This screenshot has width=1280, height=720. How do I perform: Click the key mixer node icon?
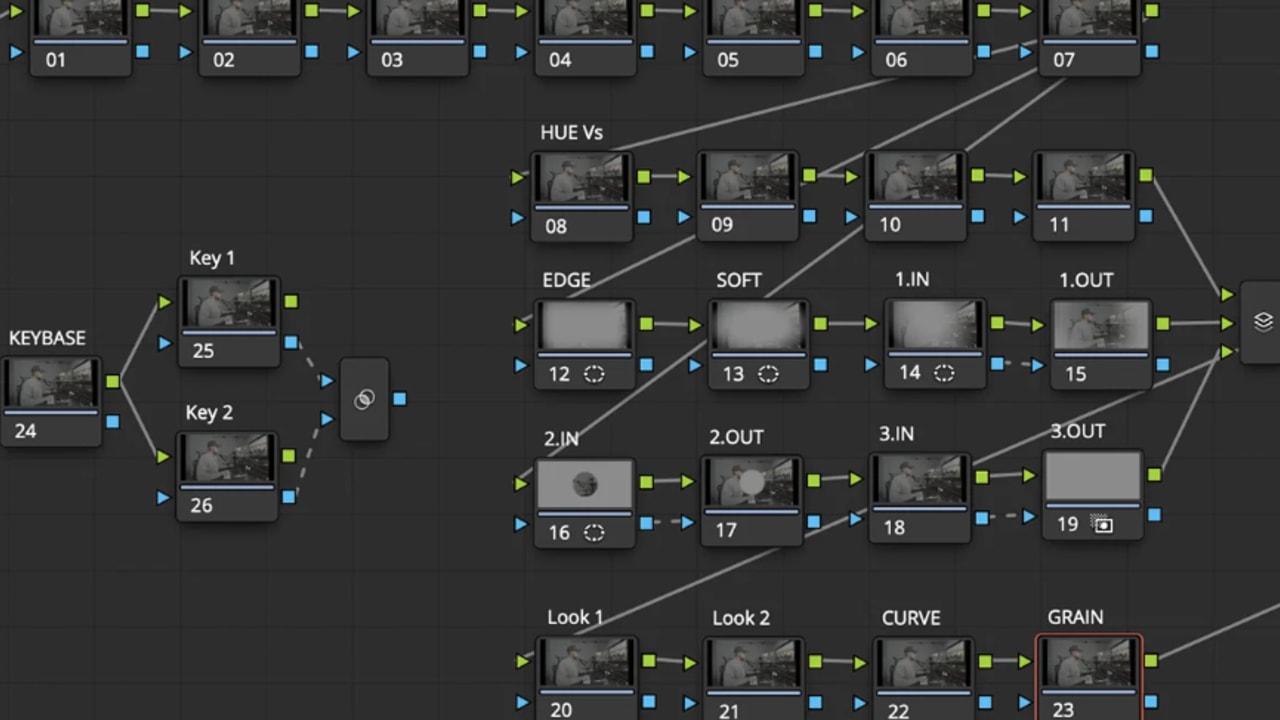pyautogui.click(x=364, y=399)
